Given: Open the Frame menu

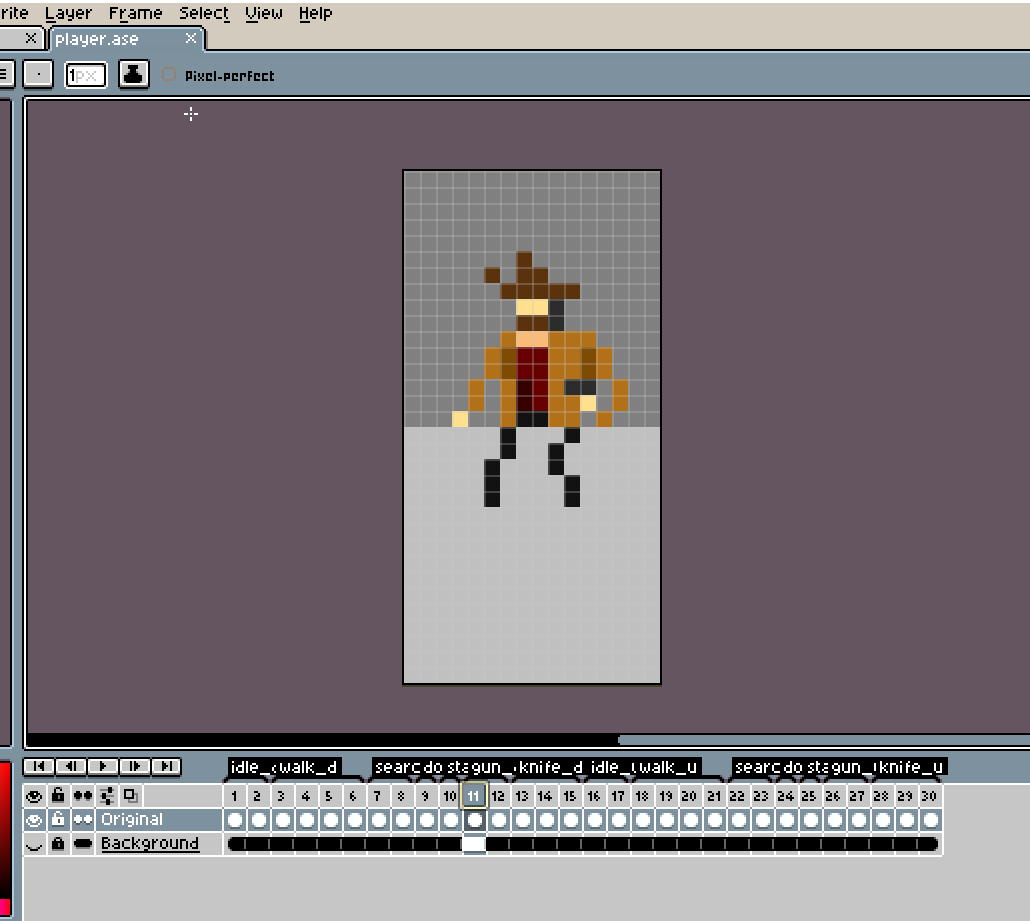Looking at the screenshot, I should pos(134,13).
